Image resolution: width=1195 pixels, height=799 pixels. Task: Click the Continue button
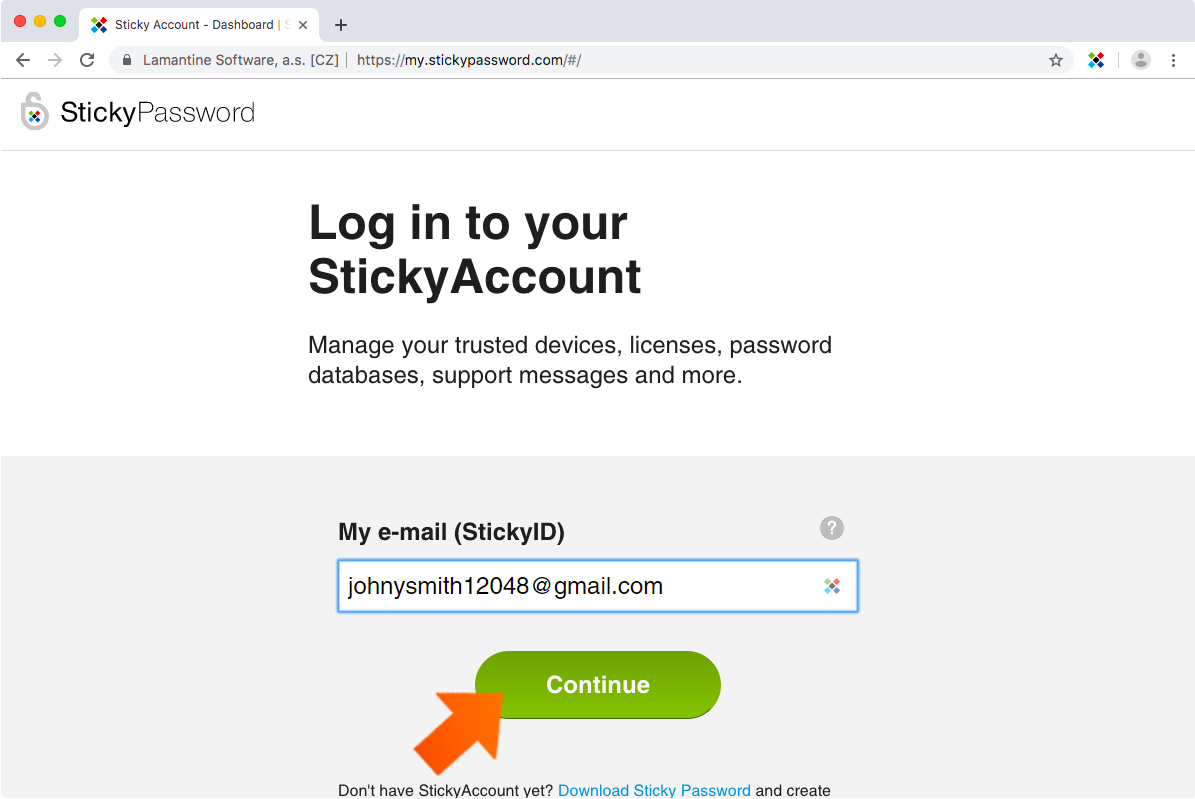pos(598,685)
